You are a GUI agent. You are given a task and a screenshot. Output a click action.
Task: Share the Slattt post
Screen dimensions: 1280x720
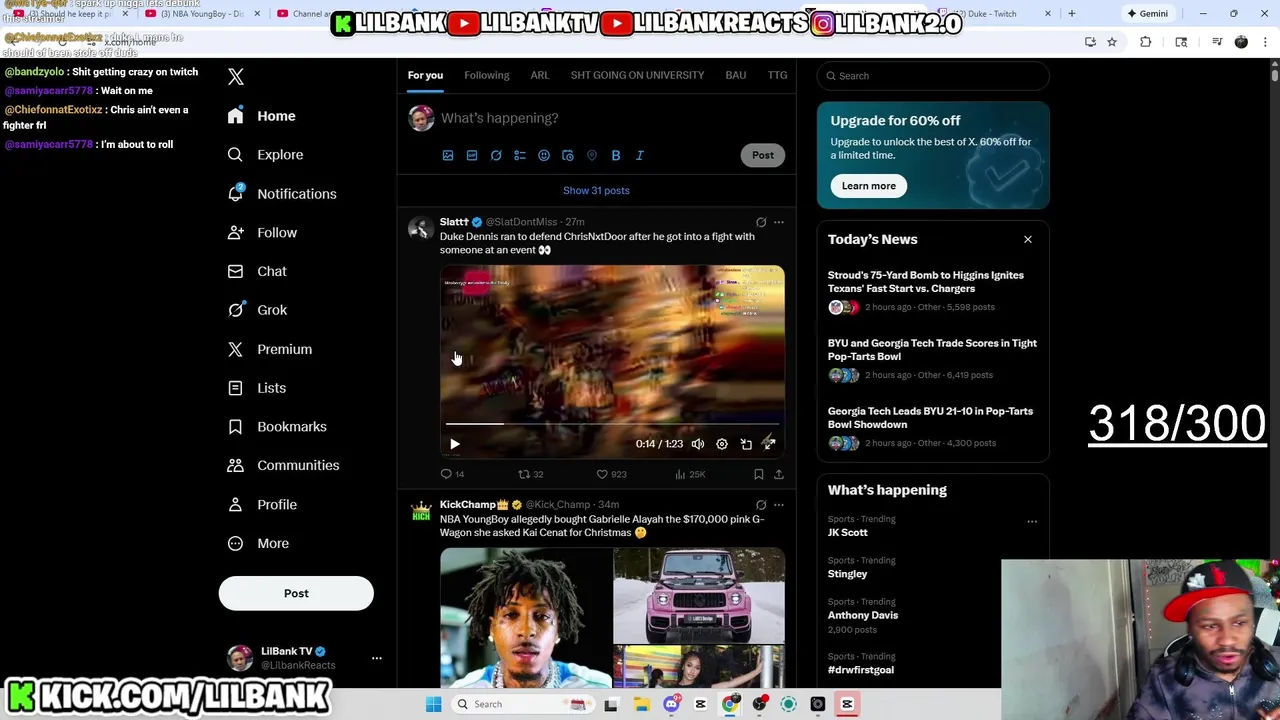coord(779,475)
